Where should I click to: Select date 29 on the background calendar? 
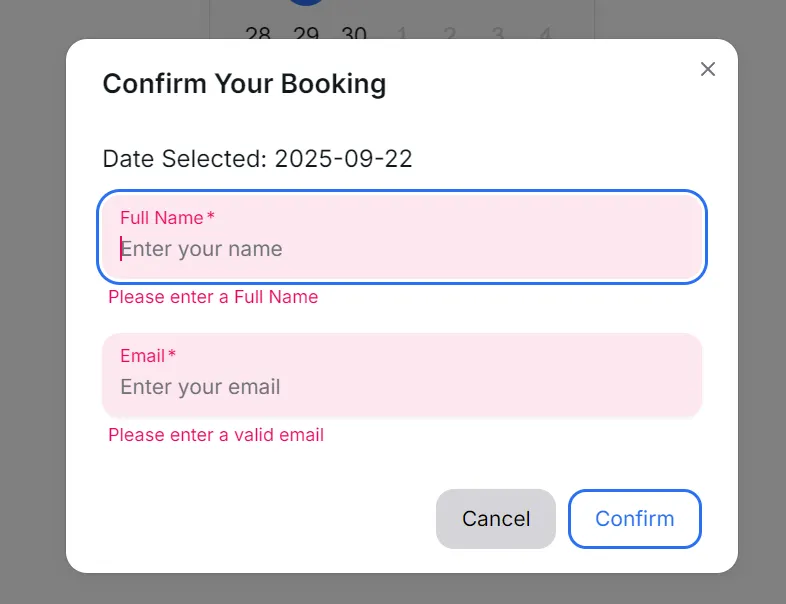point(306,35)
